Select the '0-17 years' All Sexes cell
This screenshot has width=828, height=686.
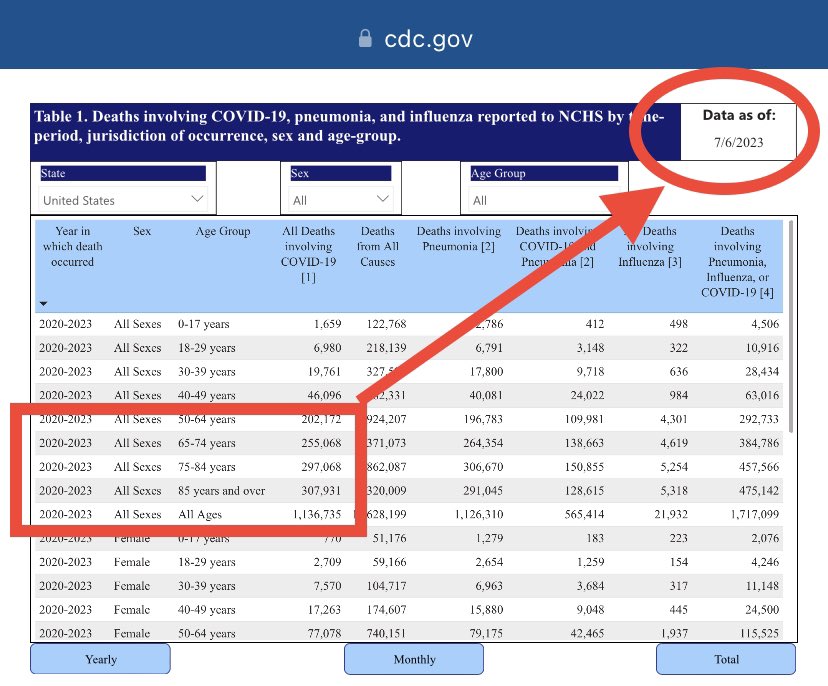(203, 324)
